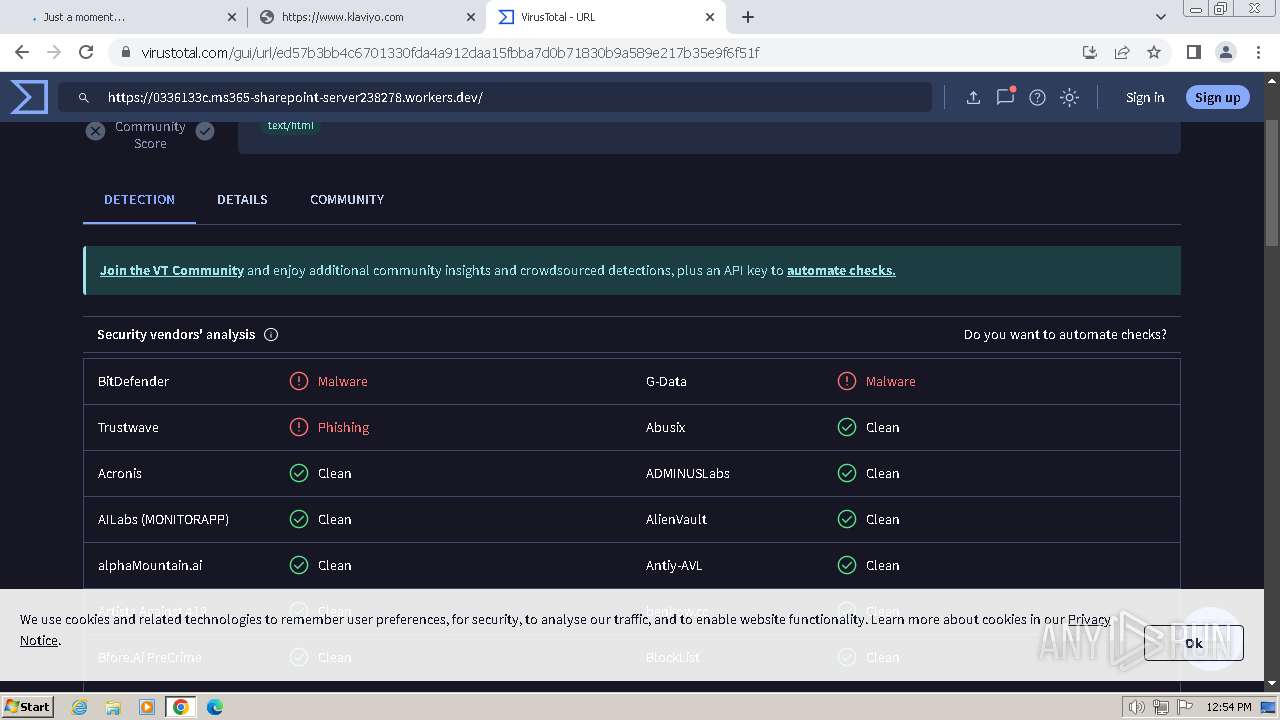
Task: Click the BitDefender vendor name
Action: [133, 381]
